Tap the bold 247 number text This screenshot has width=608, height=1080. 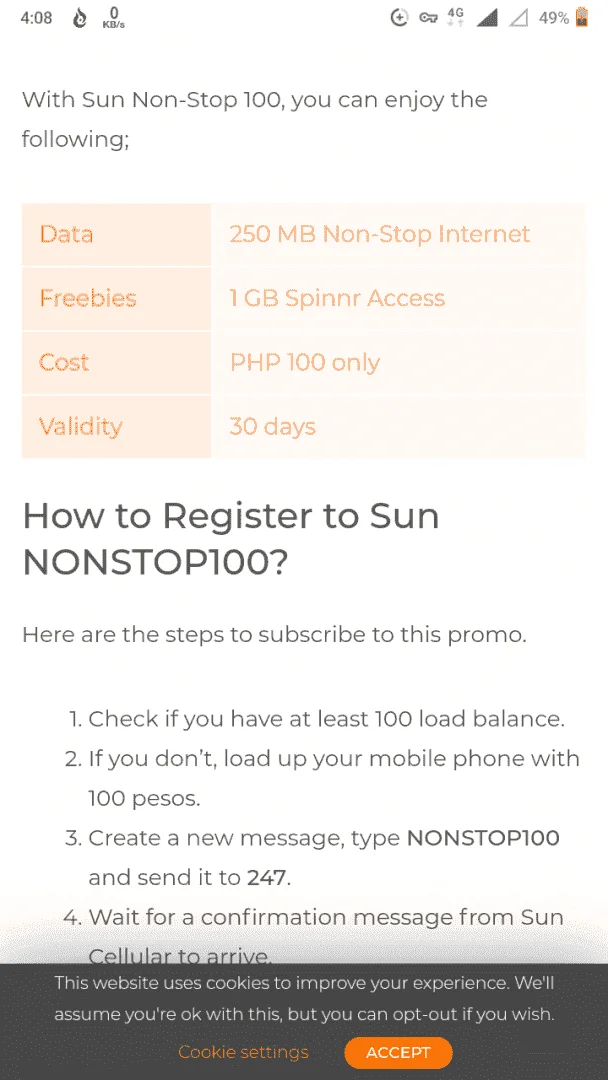pos(266,878)
